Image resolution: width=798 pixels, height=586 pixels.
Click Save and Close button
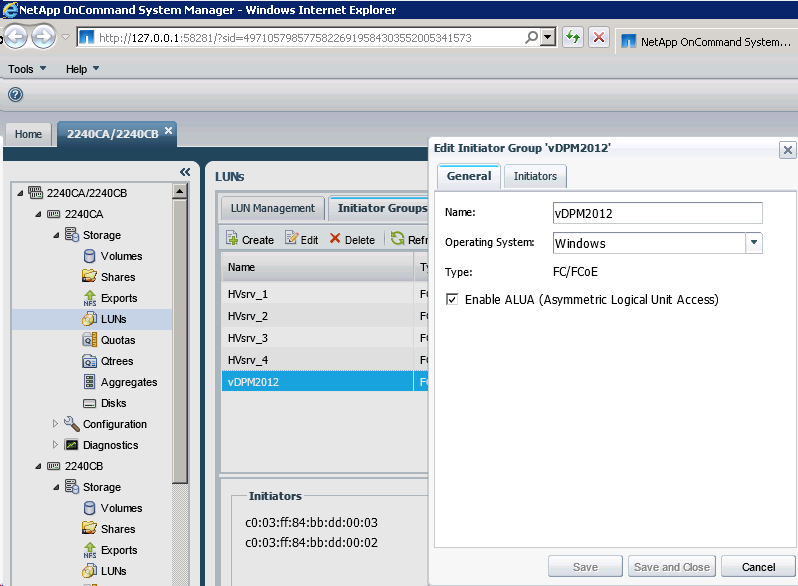click(672, 567)
